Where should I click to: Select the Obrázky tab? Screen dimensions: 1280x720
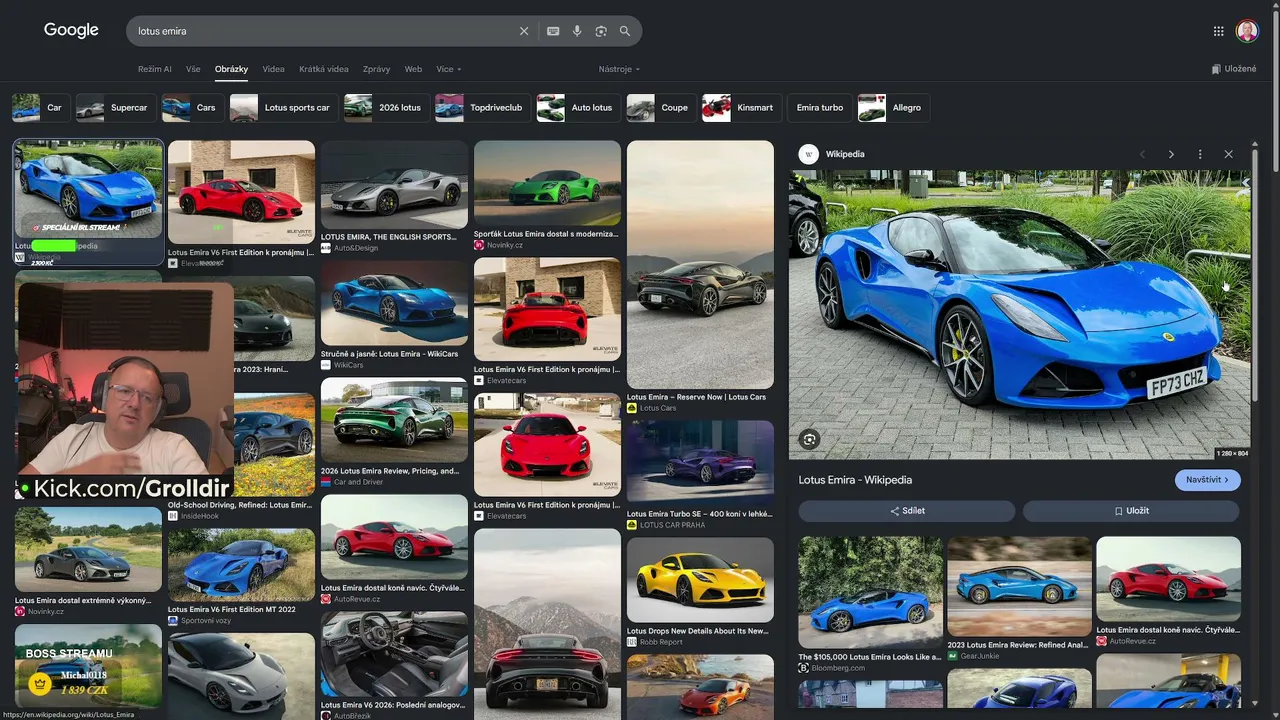[x=231, y=69]
